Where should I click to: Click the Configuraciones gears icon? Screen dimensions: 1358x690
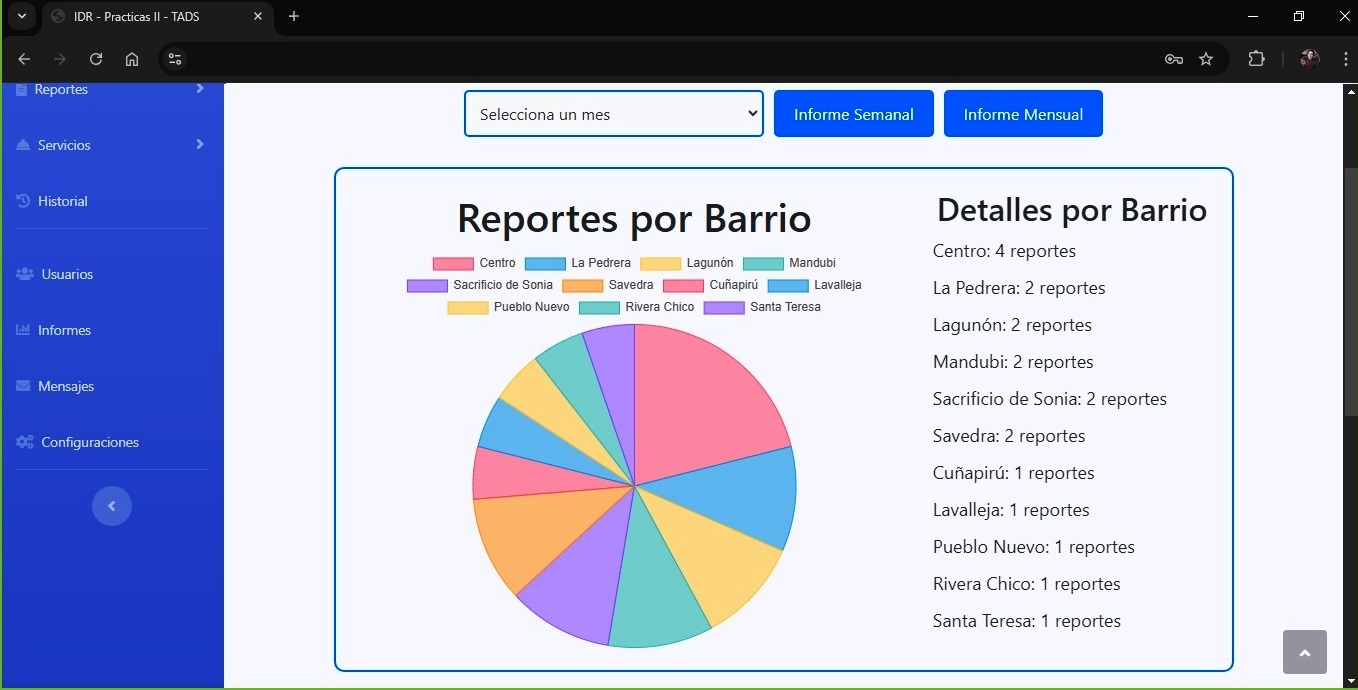(25, 442)
